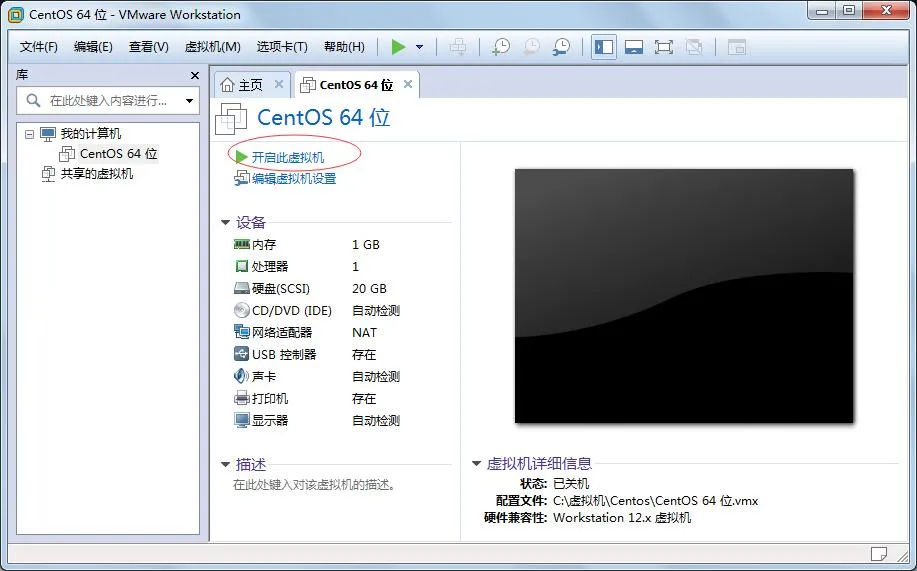The width and height of the screenshot is (917, 571).
Task: Toggle the thumbnail bar toolbar icon
Action: 634,47
